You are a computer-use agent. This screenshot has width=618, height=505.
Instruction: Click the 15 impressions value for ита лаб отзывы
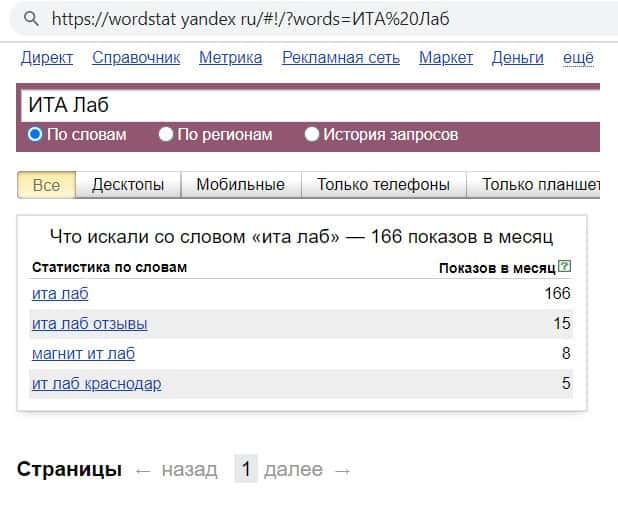(562, 323)
